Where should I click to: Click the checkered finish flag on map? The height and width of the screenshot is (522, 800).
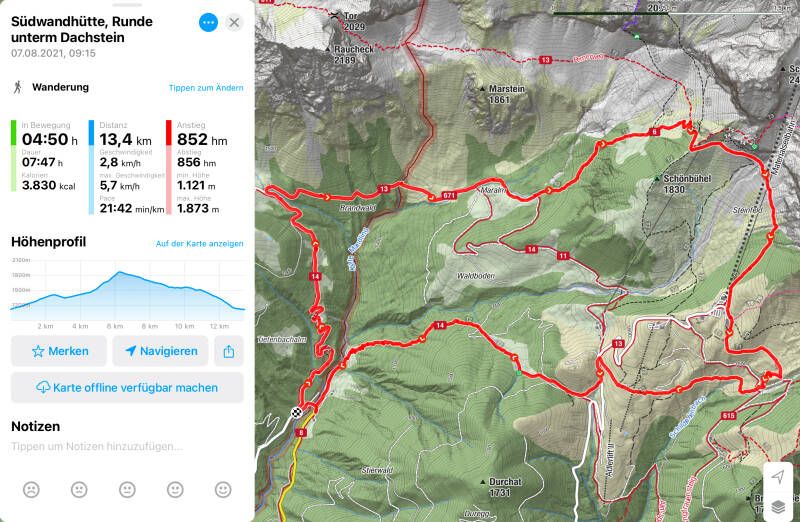click(x=296, y=412)
